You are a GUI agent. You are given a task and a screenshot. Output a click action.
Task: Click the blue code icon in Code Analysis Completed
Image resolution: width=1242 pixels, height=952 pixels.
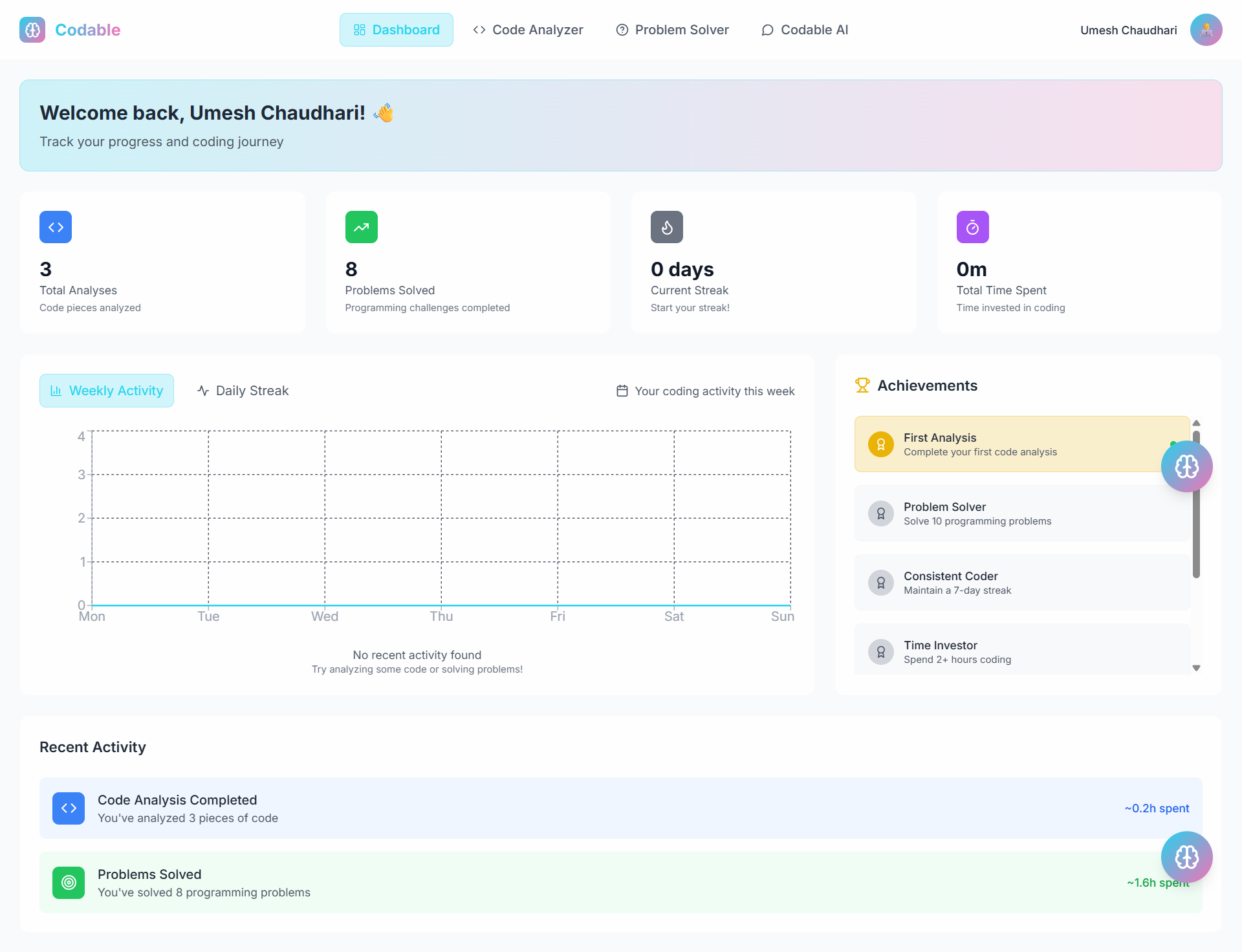[x=69, y=808]
